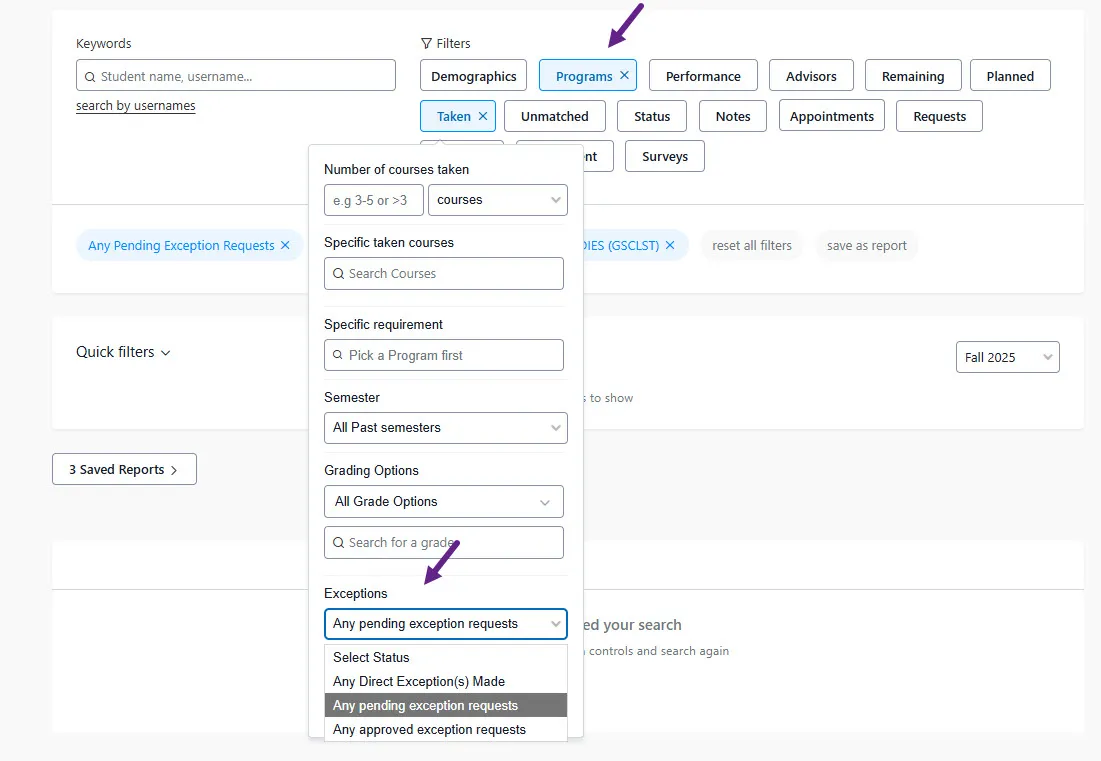Open the Demographics filter
Viewport: 1101px width, 761px height.
click(473, 75)
